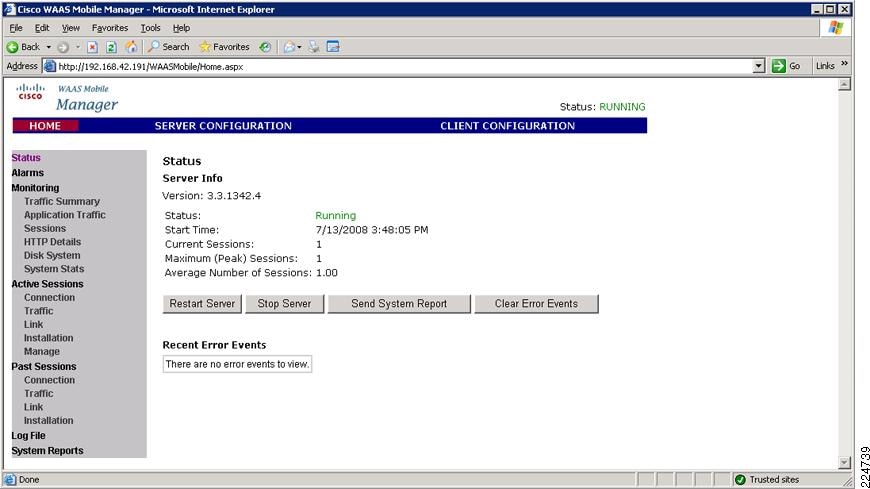Open the Search toolbar button
The image size is (870, 489).
169,47
